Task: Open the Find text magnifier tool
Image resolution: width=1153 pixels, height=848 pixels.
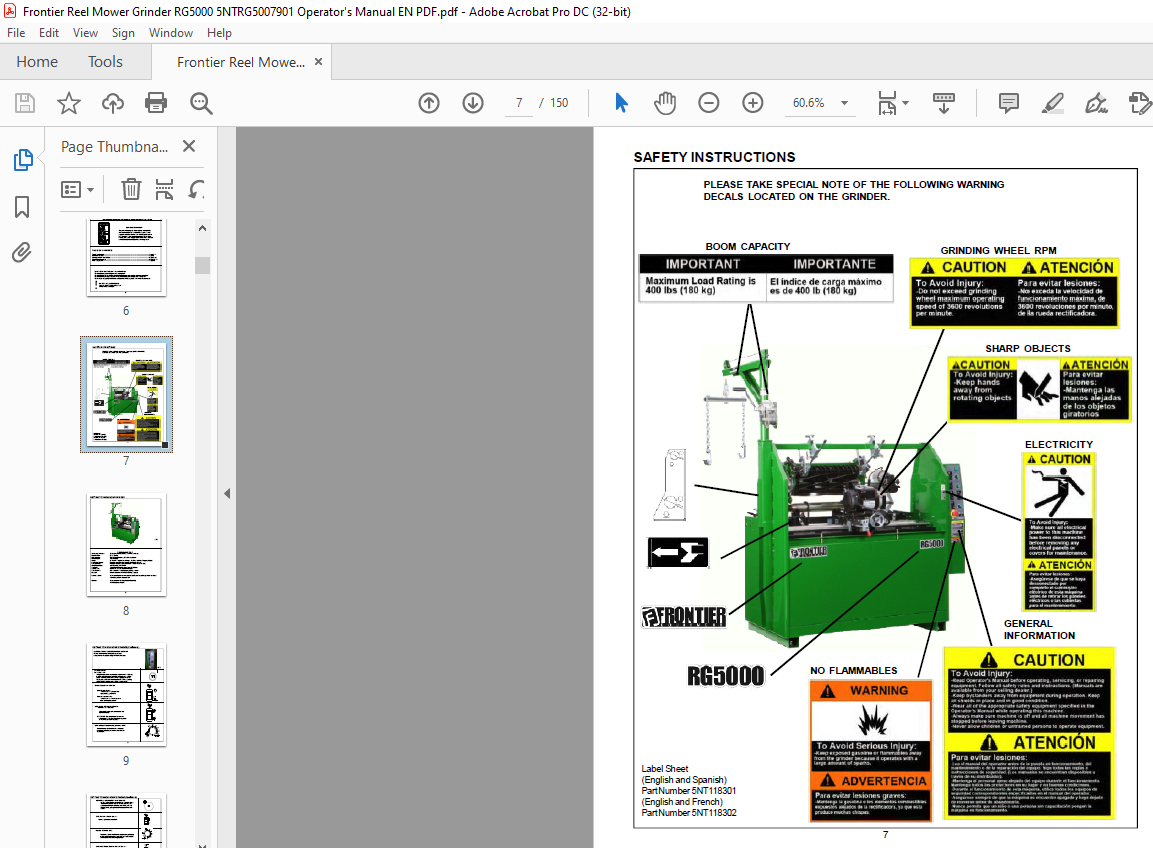Action: point(201,103)
